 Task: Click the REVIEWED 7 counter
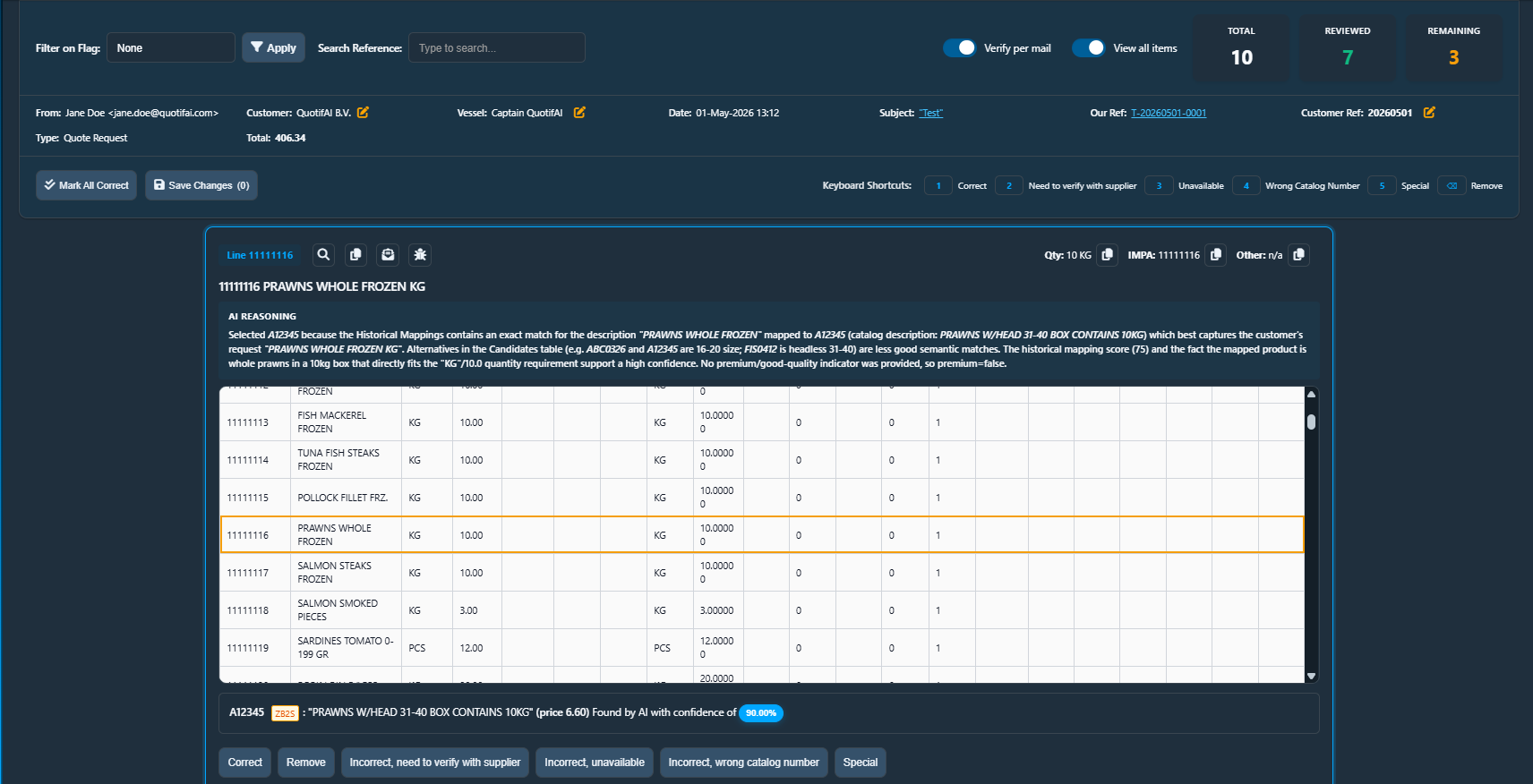[1348, 48]
